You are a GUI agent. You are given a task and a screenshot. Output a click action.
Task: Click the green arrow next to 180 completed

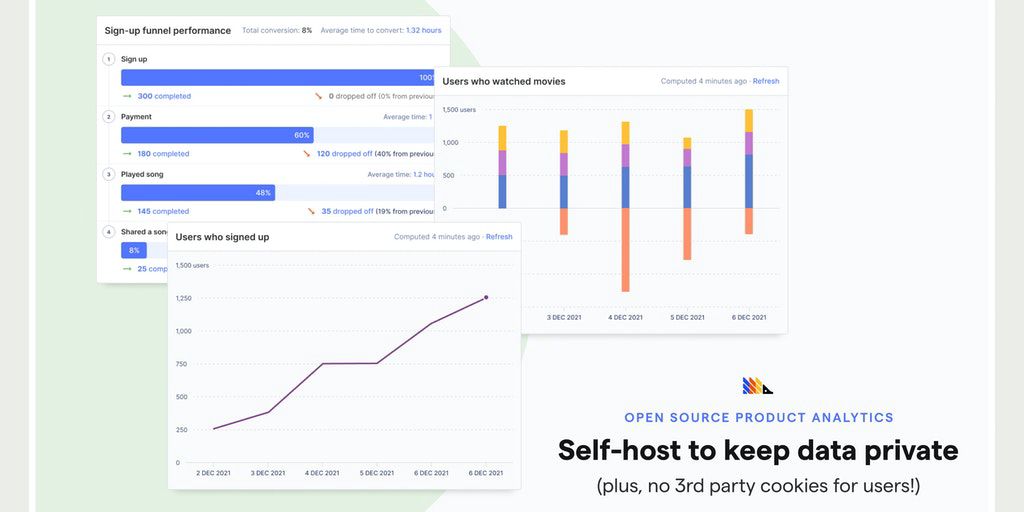127,154
